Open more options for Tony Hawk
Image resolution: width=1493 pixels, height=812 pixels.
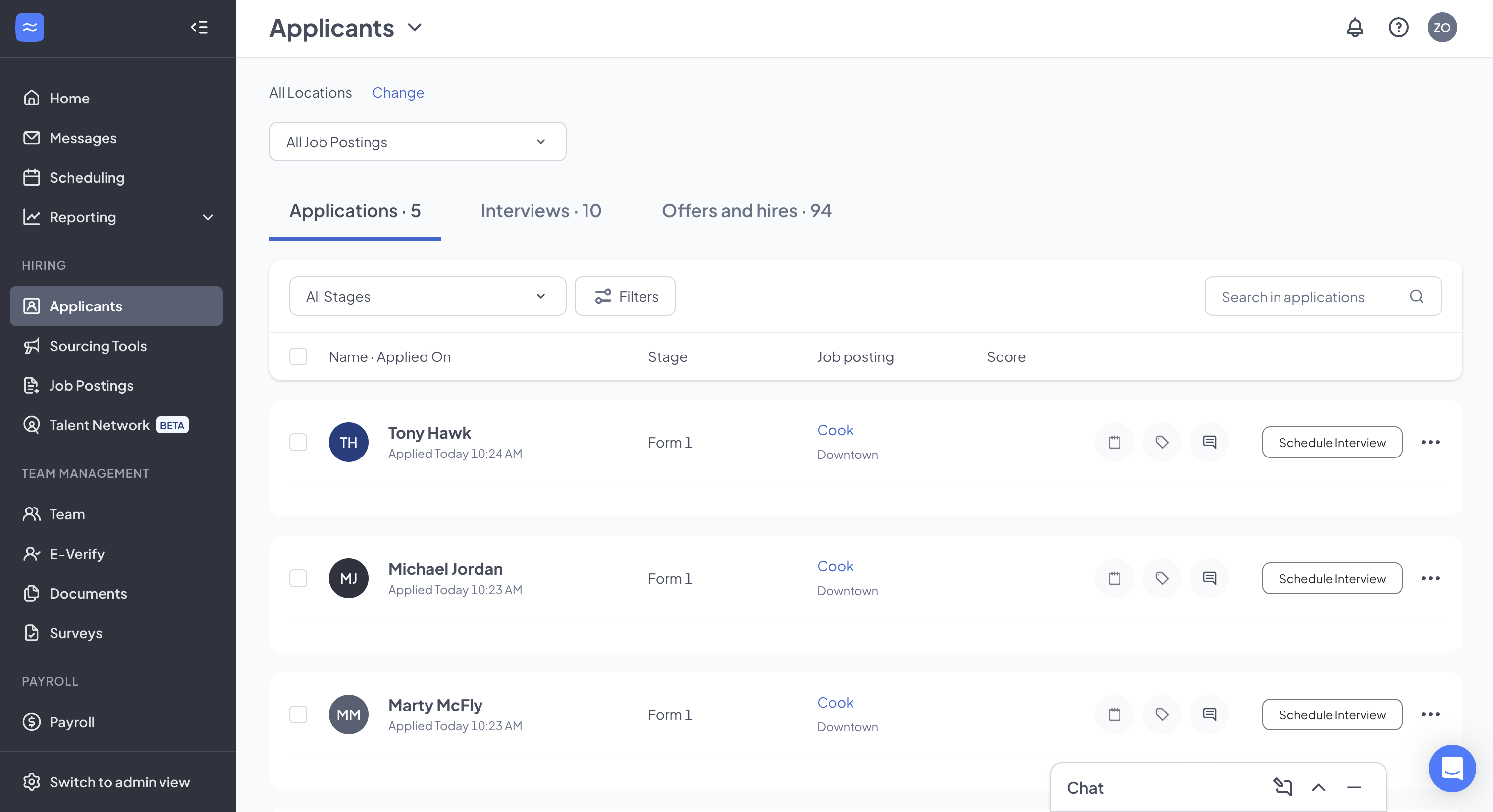coord(1430,442)
